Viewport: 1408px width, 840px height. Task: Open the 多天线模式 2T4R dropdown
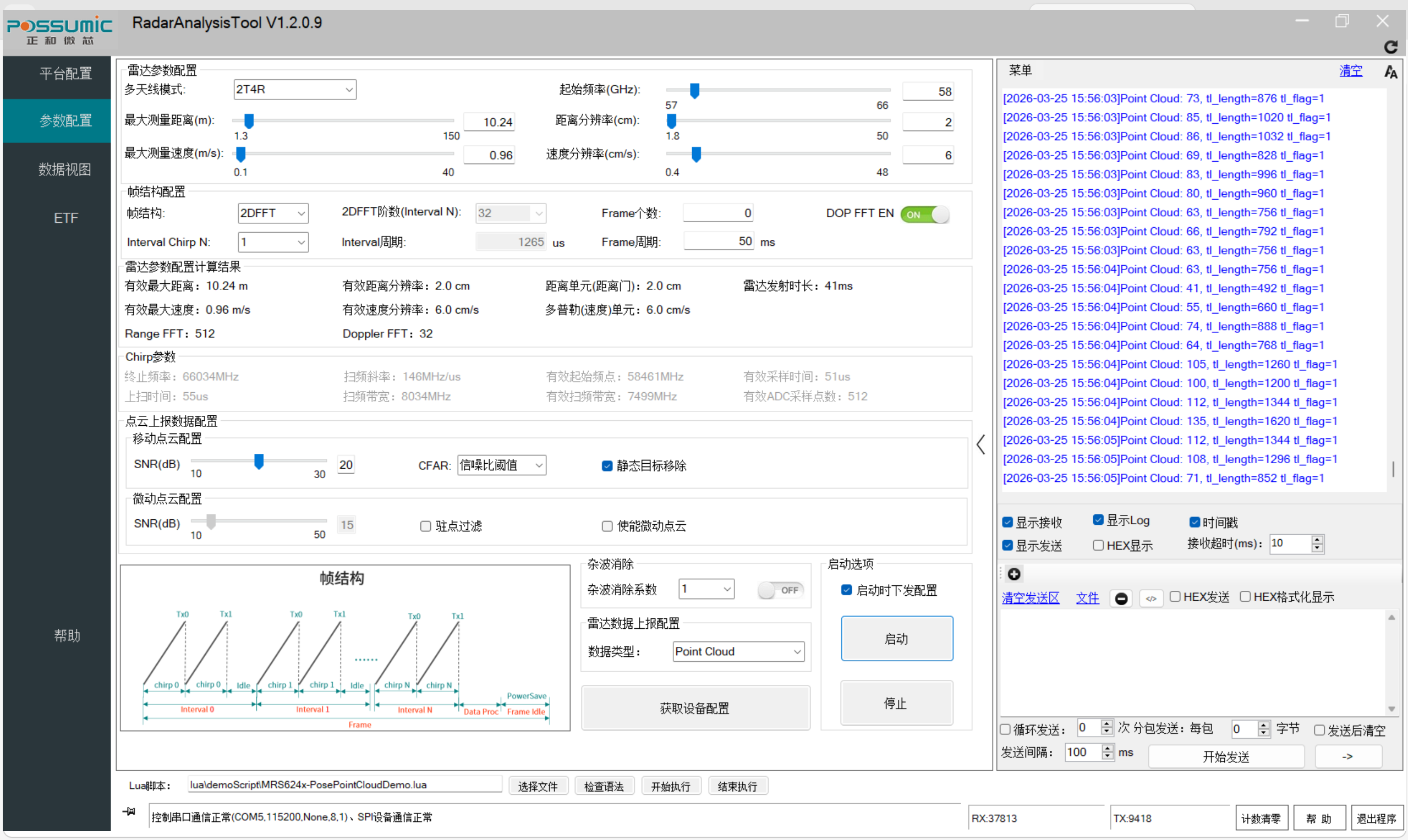point(294,90)
